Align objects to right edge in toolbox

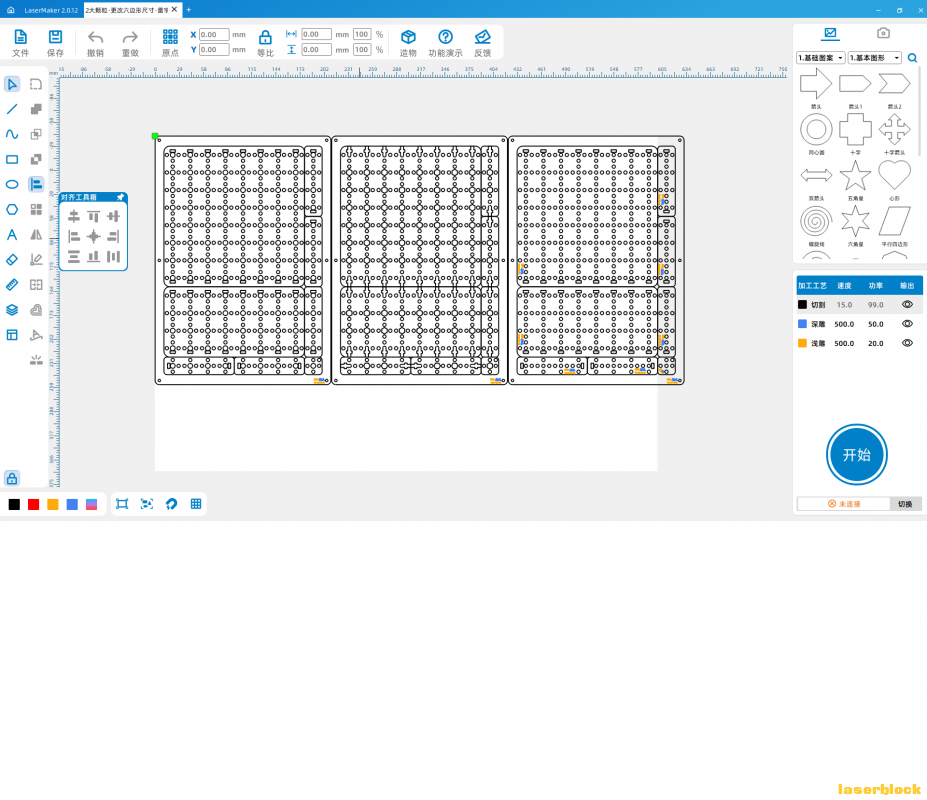114,237
